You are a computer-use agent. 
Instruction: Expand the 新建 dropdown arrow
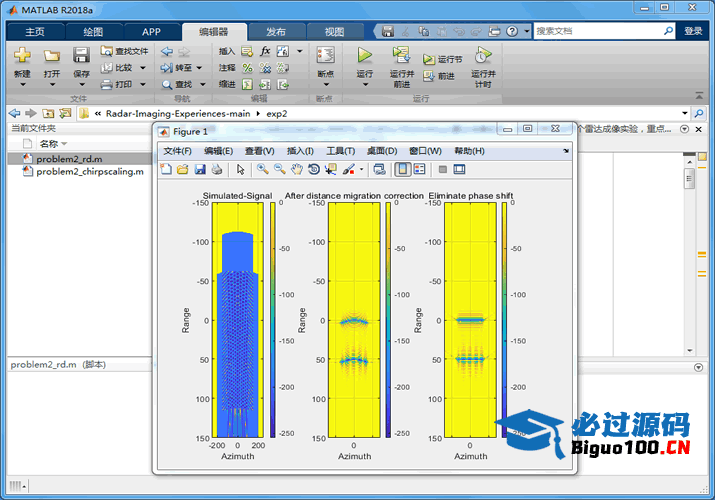(x=22, y=85)
